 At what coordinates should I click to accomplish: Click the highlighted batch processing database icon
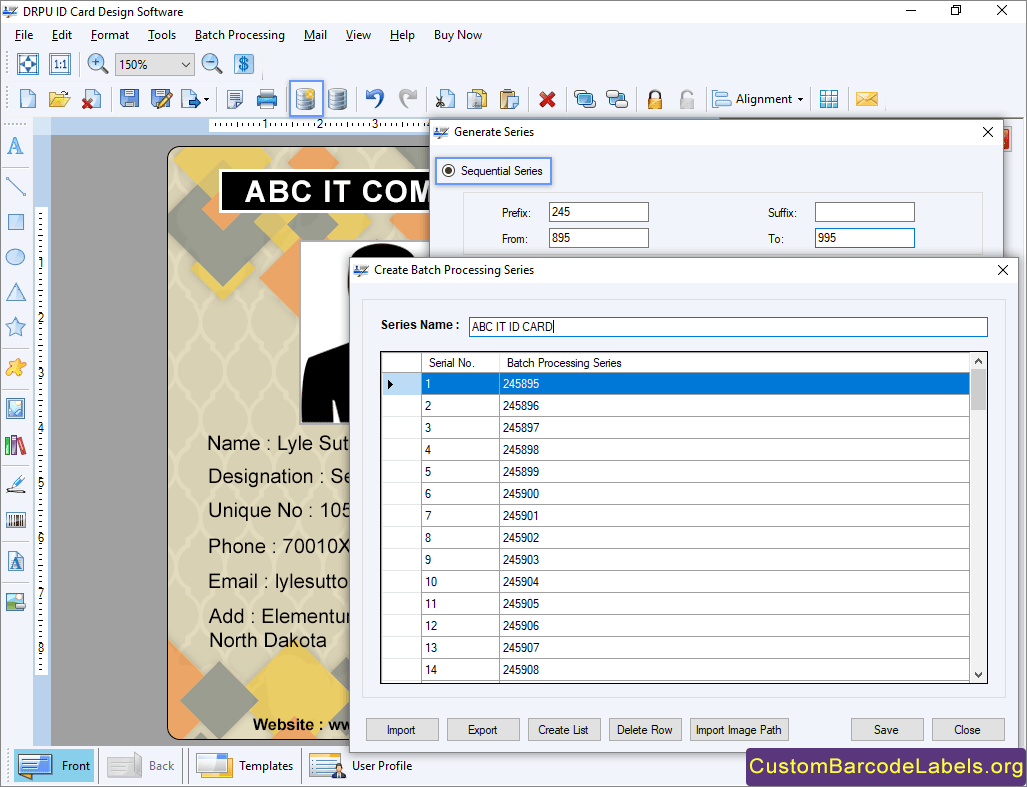click(306, 99)
